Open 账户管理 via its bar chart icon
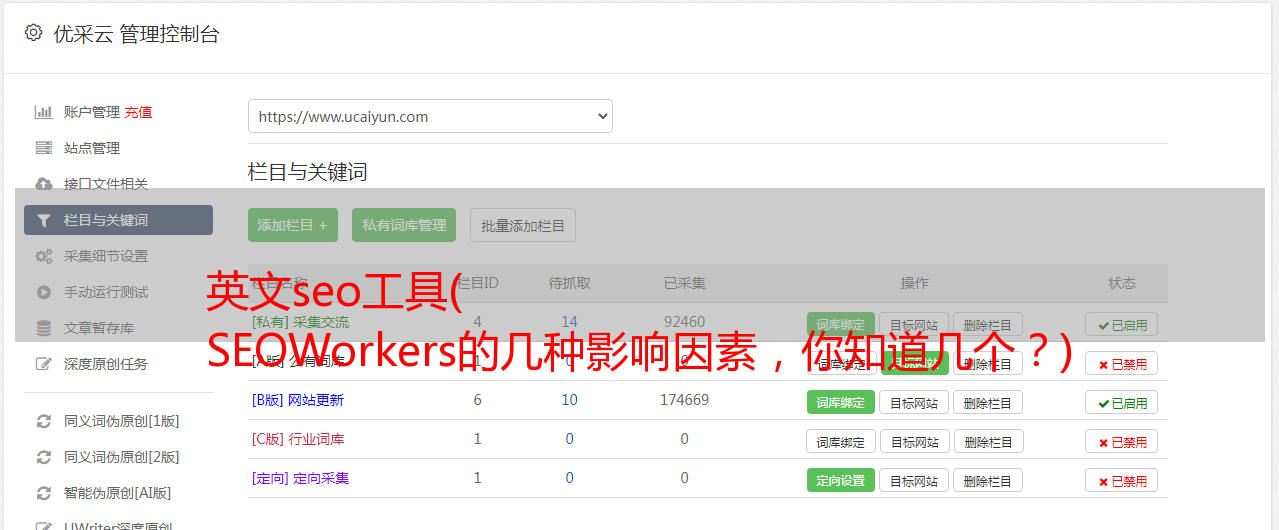This screenshot has width=1279, height=530. [44, 112]
